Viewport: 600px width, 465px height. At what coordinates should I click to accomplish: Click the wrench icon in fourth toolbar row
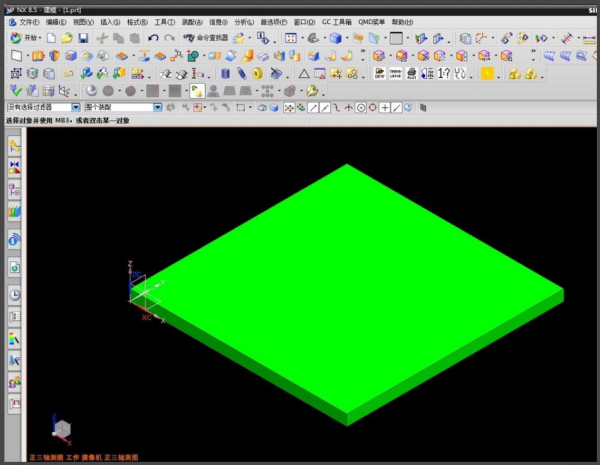[x=312, y=91]
